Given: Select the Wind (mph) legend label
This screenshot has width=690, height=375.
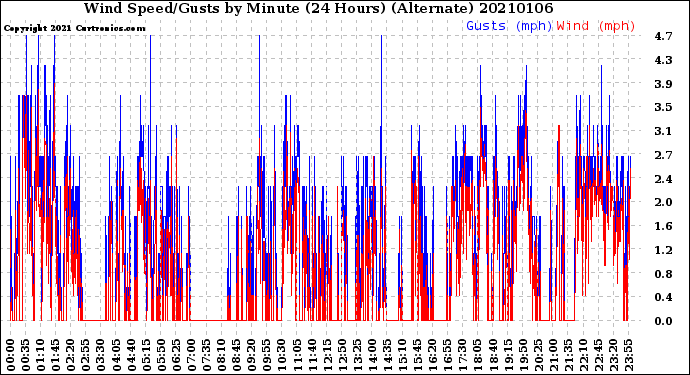Looking at the screenshot, I should click(596, 26).
